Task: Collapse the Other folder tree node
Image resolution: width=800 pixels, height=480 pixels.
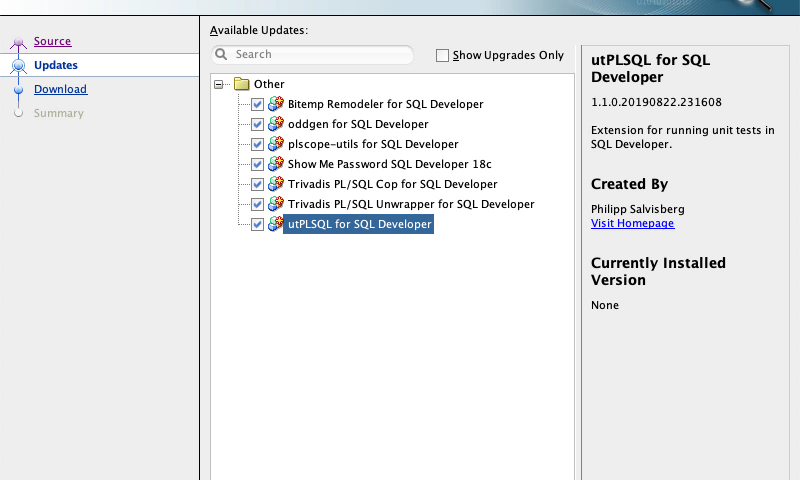Action: pyautogui.click(x=219, y=84)
